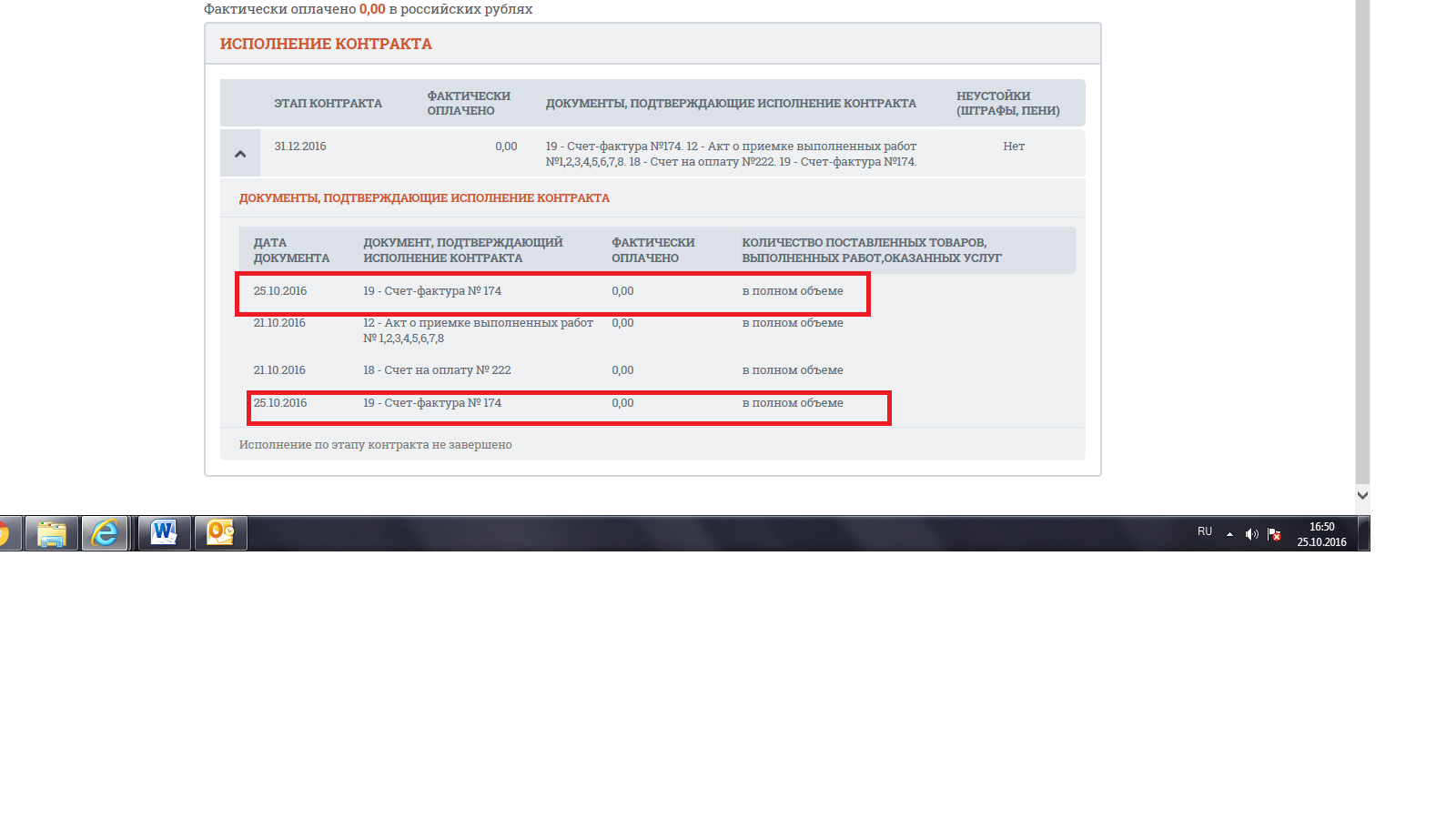Click 'Исполнение по этапу контракта не завершено' text
Image resolution: width=1456 pixels, height=819 pixels.
(376, 445)
